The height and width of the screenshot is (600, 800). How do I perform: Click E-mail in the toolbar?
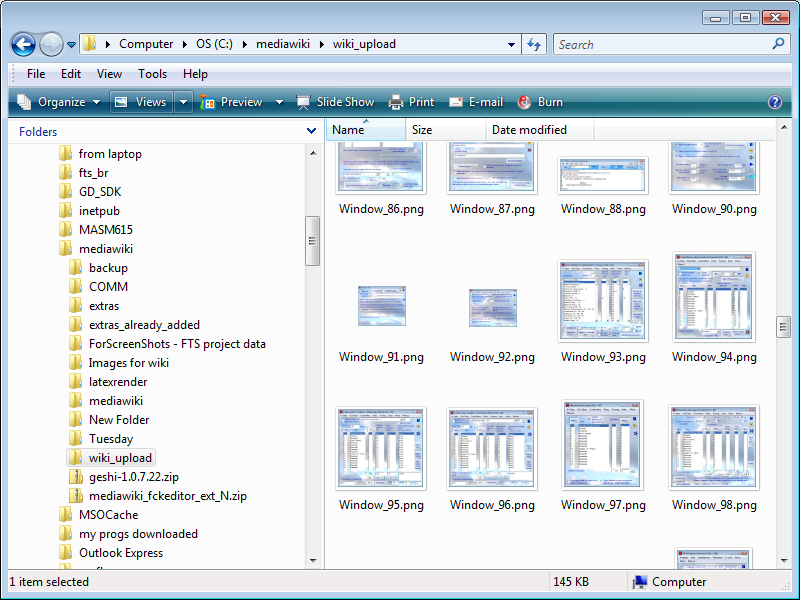click(476, 102)
